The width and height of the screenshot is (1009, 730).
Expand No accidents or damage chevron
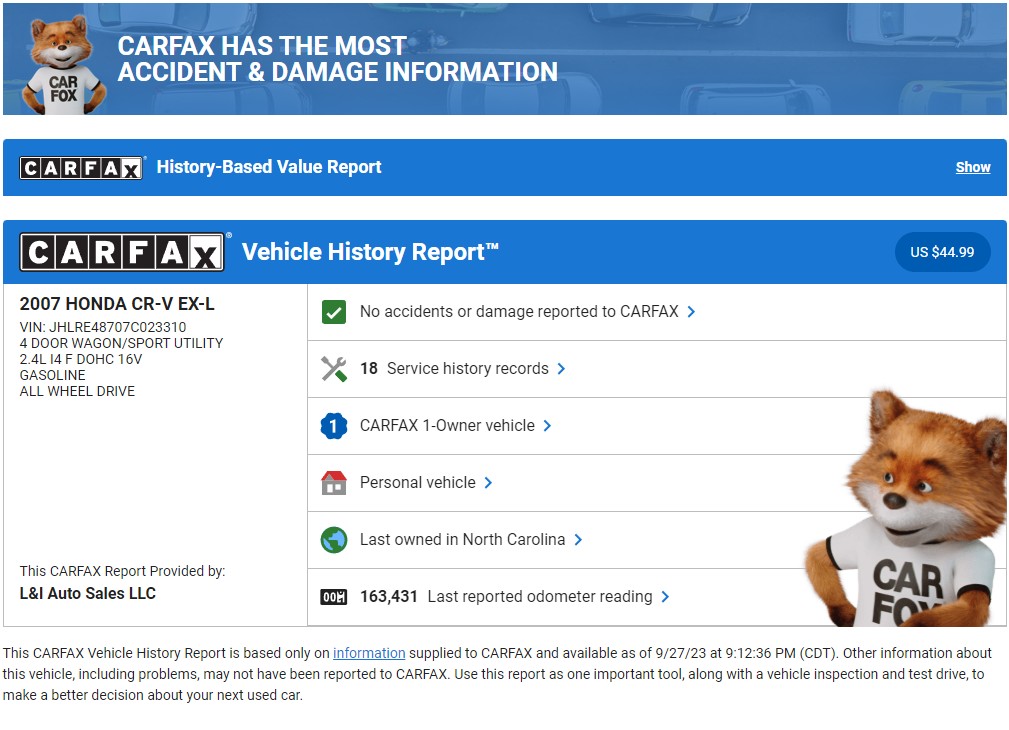click(x=691, y=312)
